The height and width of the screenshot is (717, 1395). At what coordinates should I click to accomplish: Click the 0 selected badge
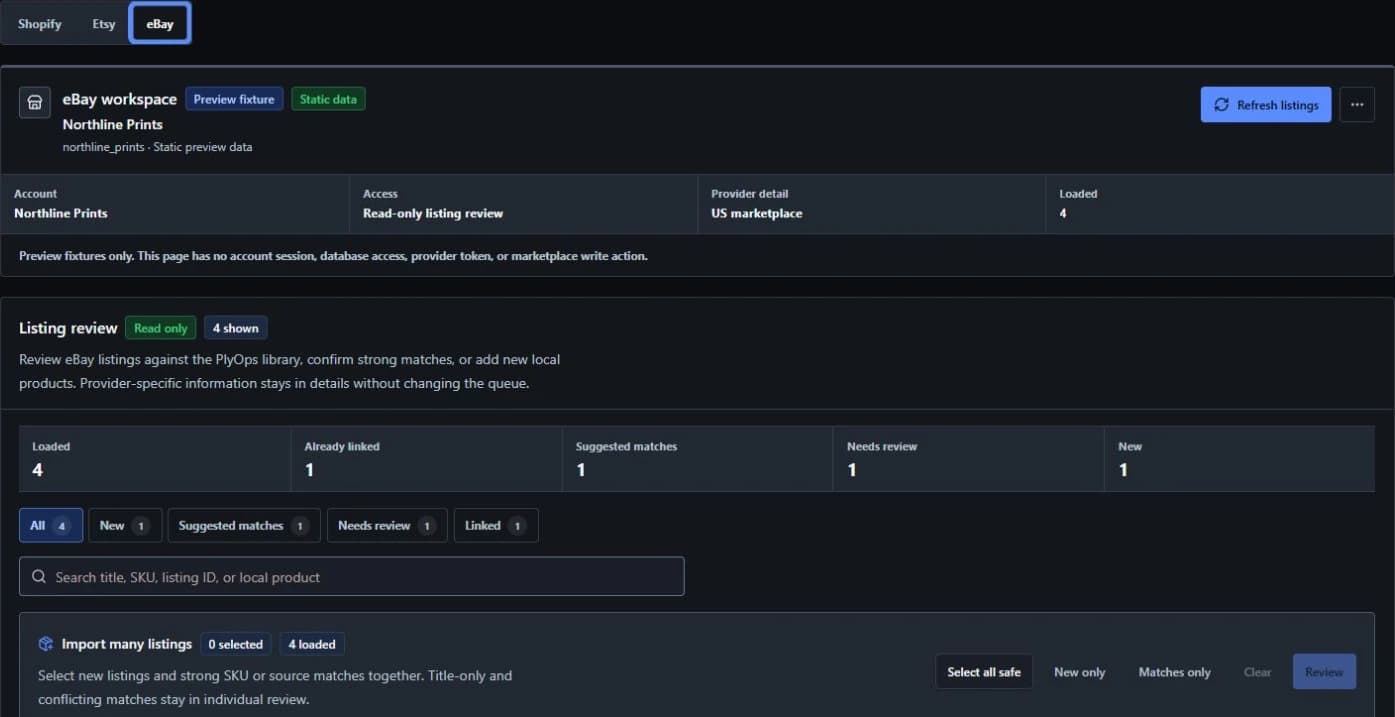(x=236, y=644)
